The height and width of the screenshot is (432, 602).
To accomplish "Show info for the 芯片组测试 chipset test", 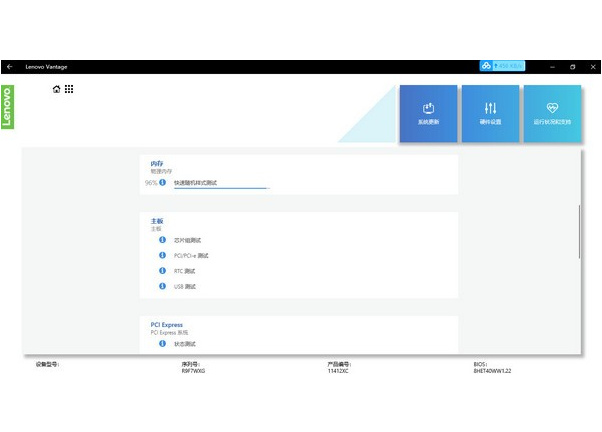I will (162, 240).
